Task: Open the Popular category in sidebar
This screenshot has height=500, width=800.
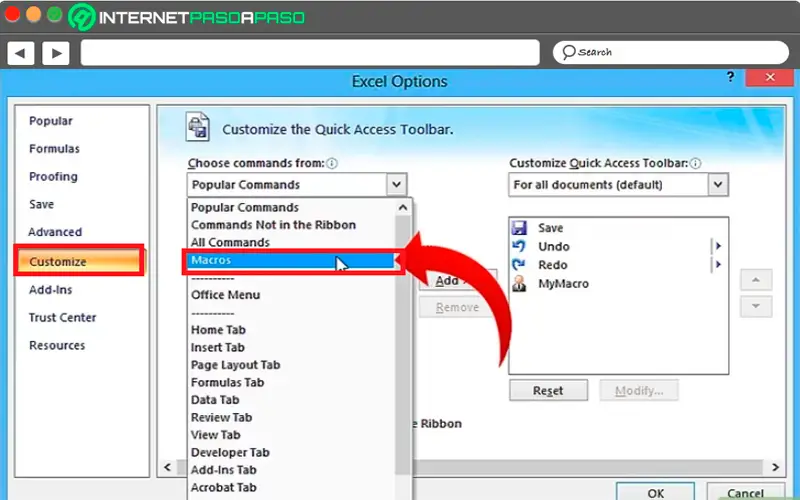Action: (x=51, y=121)
